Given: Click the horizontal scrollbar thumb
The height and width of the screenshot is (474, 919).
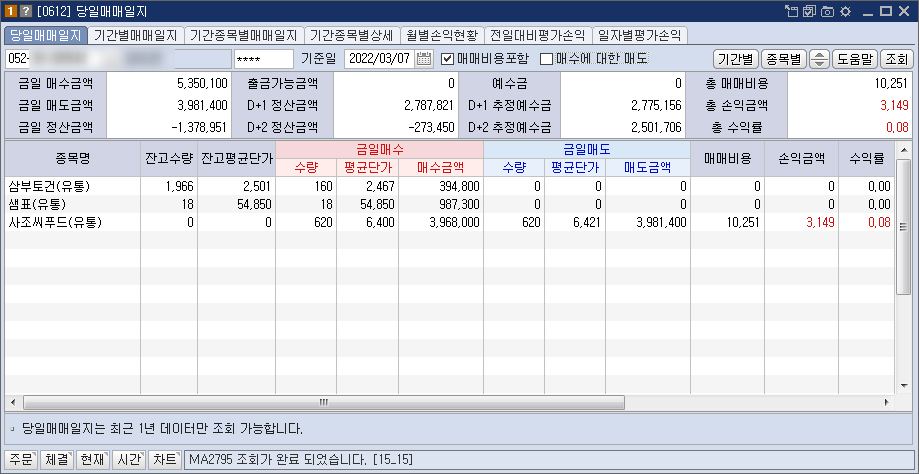Looking at the screenshot, I should [324, 403].
